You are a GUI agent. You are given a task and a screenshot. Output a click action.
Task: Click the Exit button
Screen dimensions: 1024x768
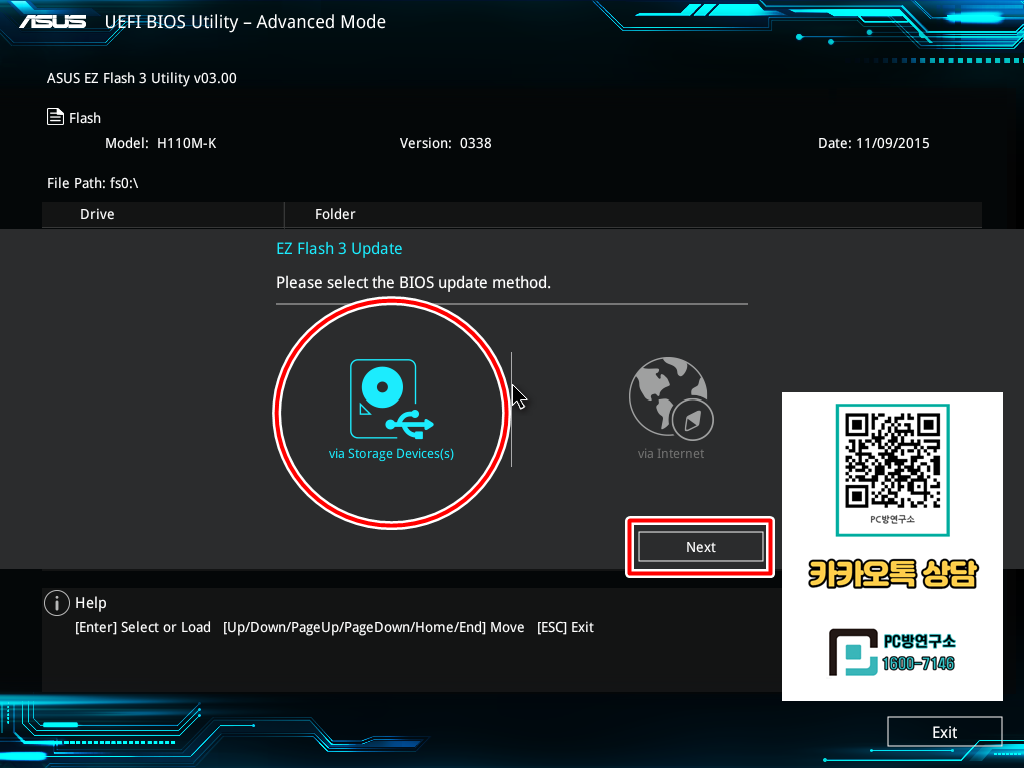[944, 732]
